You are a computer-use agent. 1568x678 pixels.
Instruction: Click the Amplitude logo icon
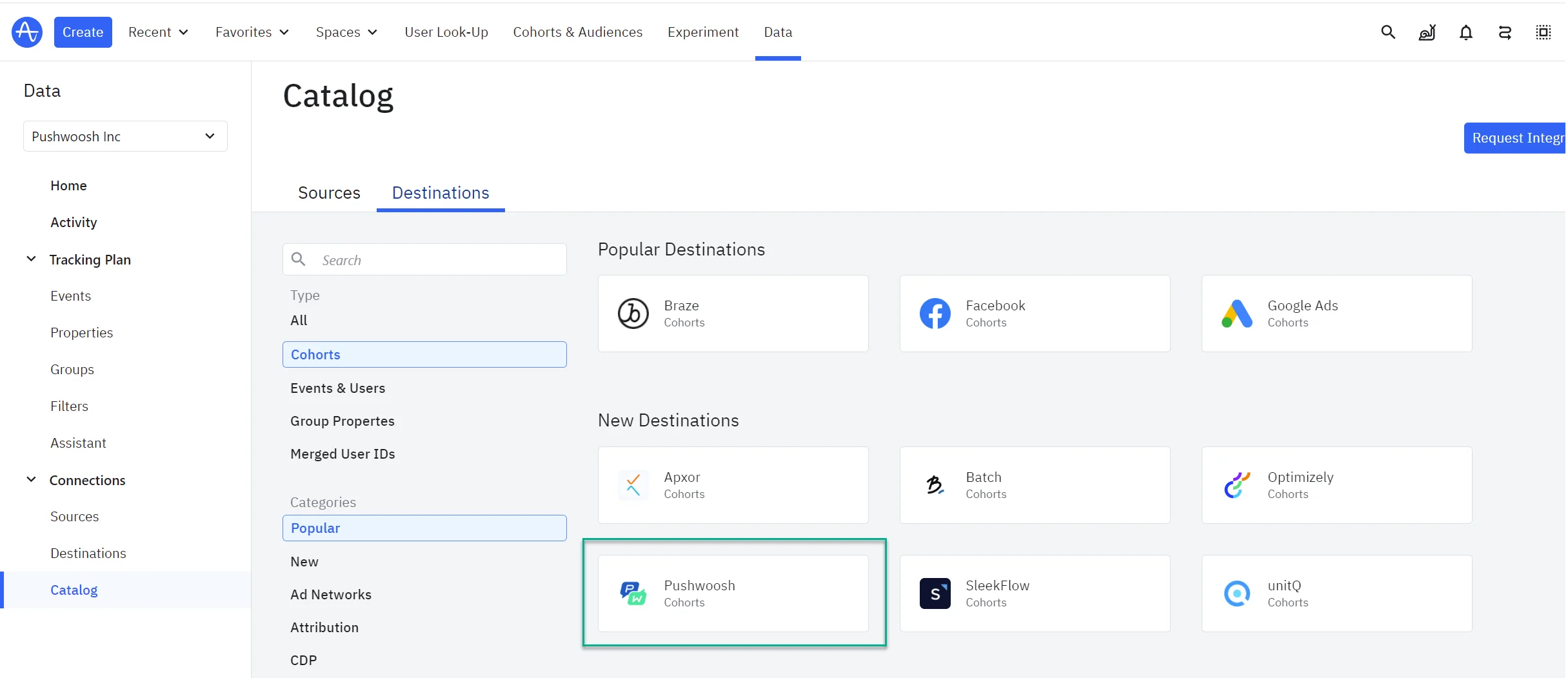tap(27, 32)
